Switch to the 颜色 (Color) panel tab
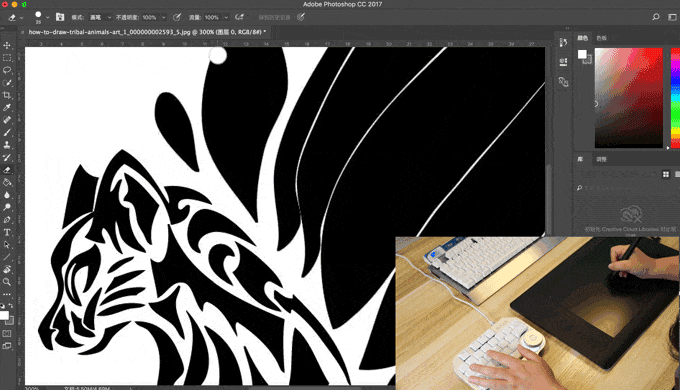680x390 pixels. click(582, 38)
